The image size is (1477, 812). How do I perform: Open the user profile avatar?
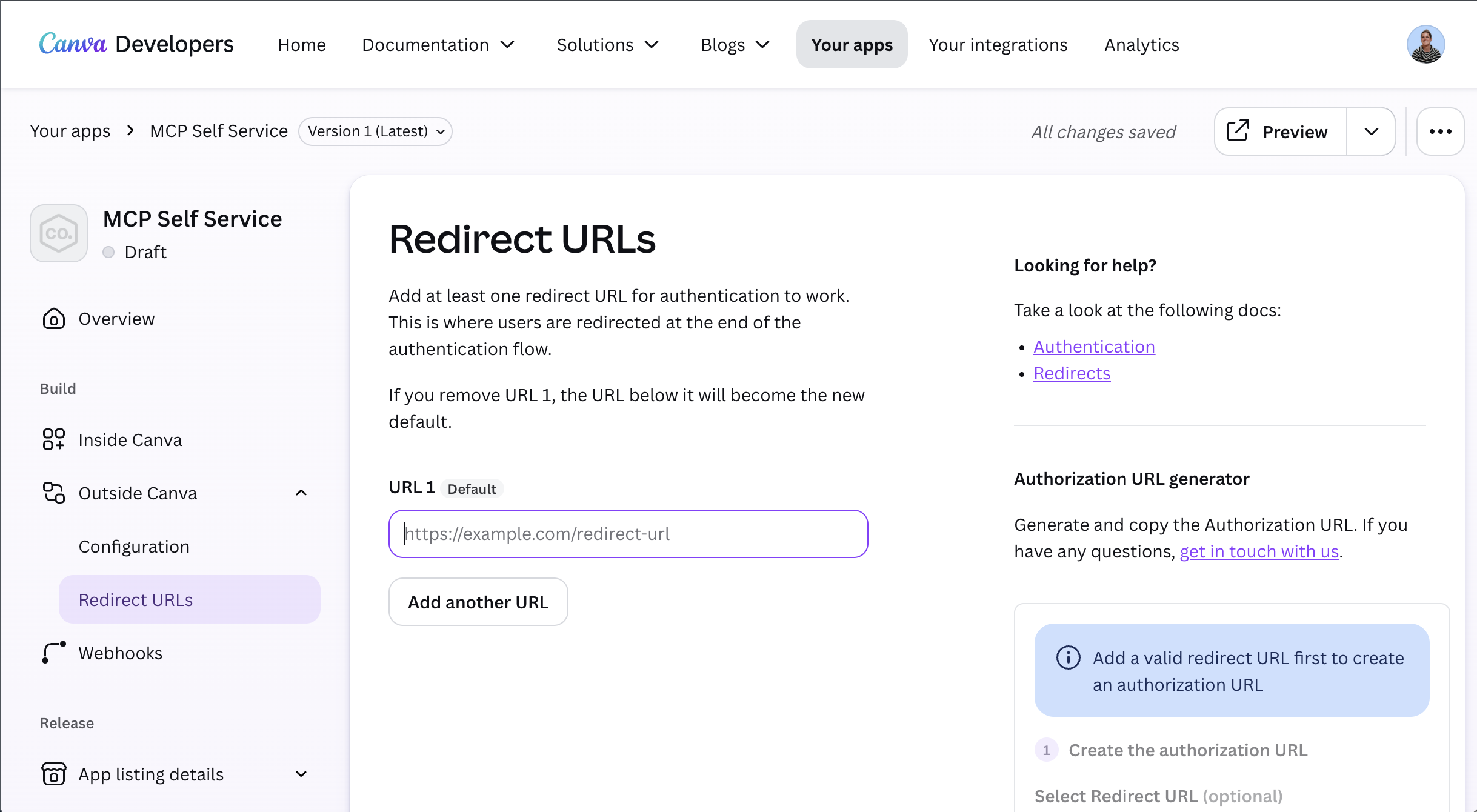tap(1425, 44)
